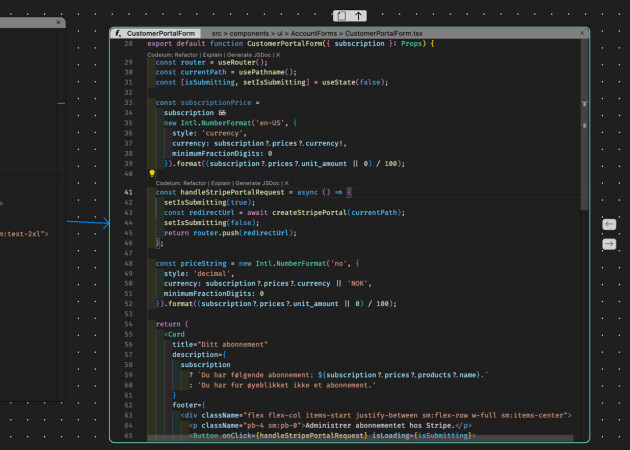Click the 'useRouter' call on line 29

pyautogui.click(x=238, y=63)
